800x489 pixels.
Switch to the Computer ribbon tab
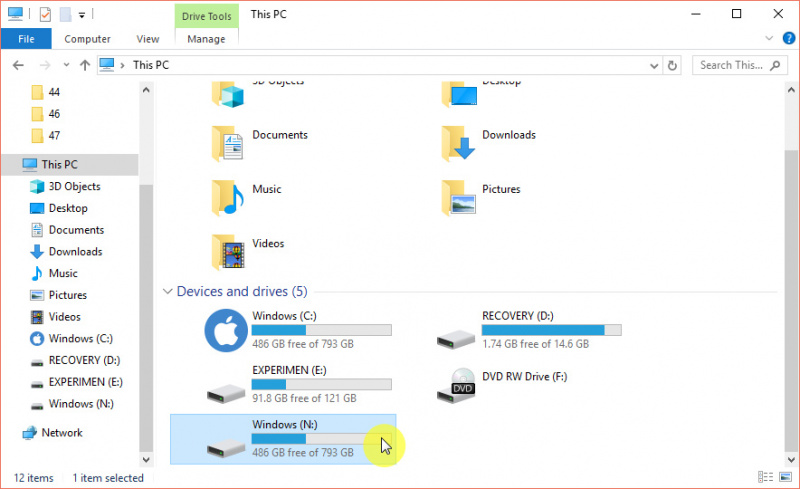coord(87,39)
